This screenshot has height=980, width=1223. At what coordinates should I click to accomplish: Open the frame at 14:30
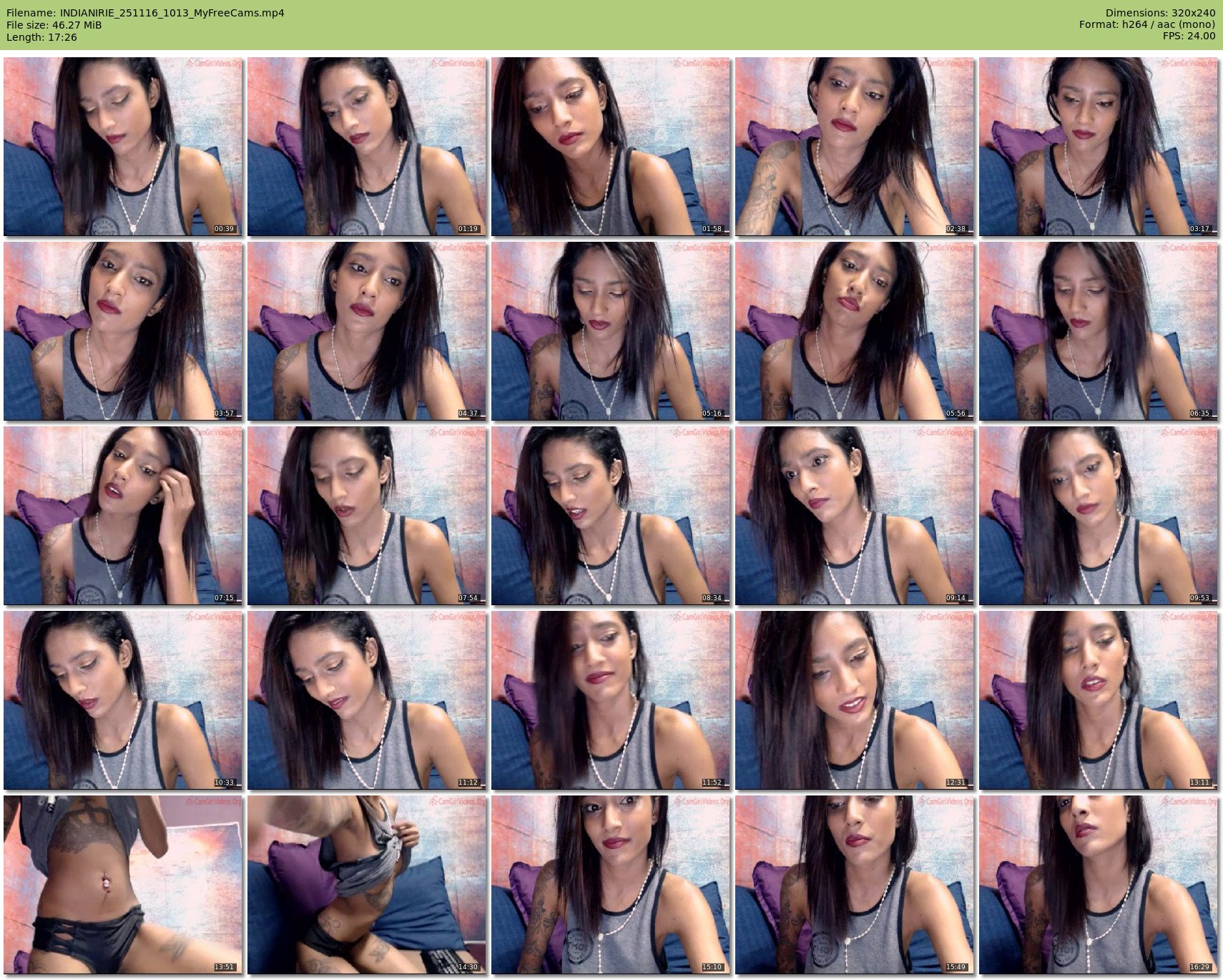pos(367,885)
